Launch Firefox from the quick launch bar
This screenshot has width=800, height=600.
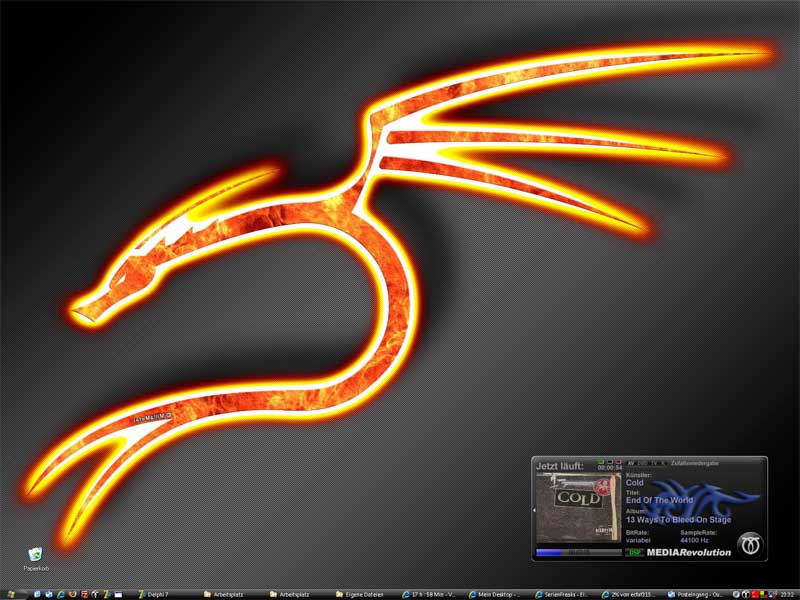point(72,594)
